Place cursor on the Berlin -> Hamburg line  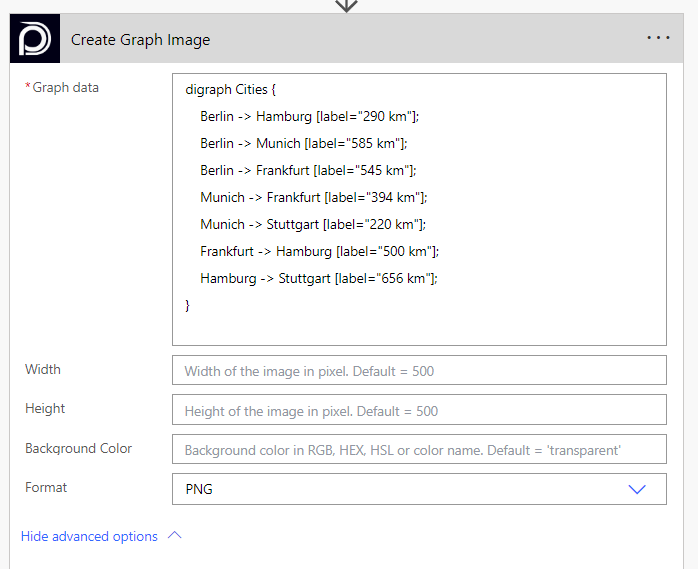pyautogui.click(x=309, y=116)
